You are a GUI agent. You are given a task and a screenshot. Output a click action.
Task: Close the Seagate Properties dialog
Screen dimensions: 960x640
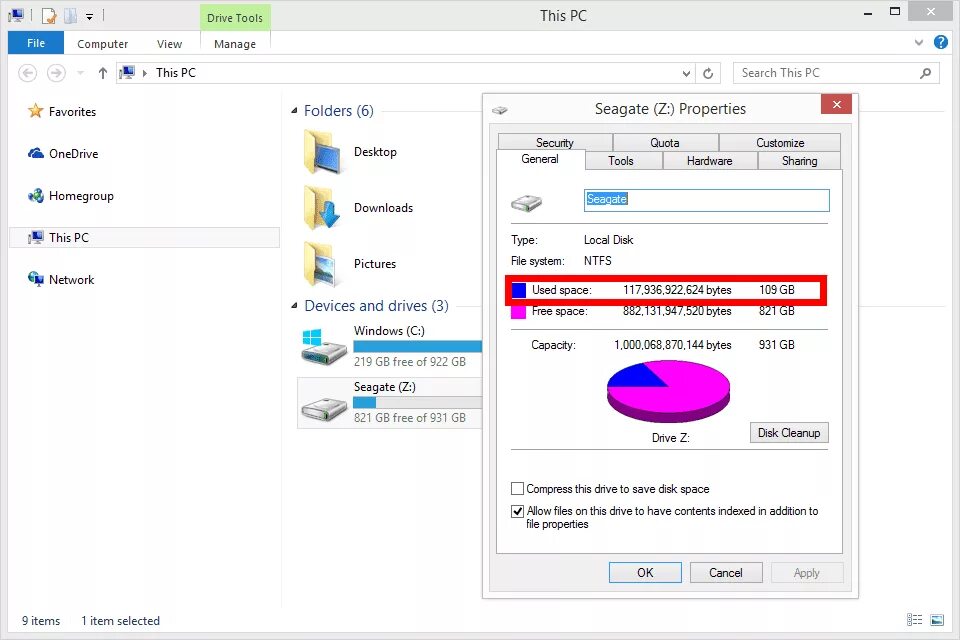pos(836,105)
